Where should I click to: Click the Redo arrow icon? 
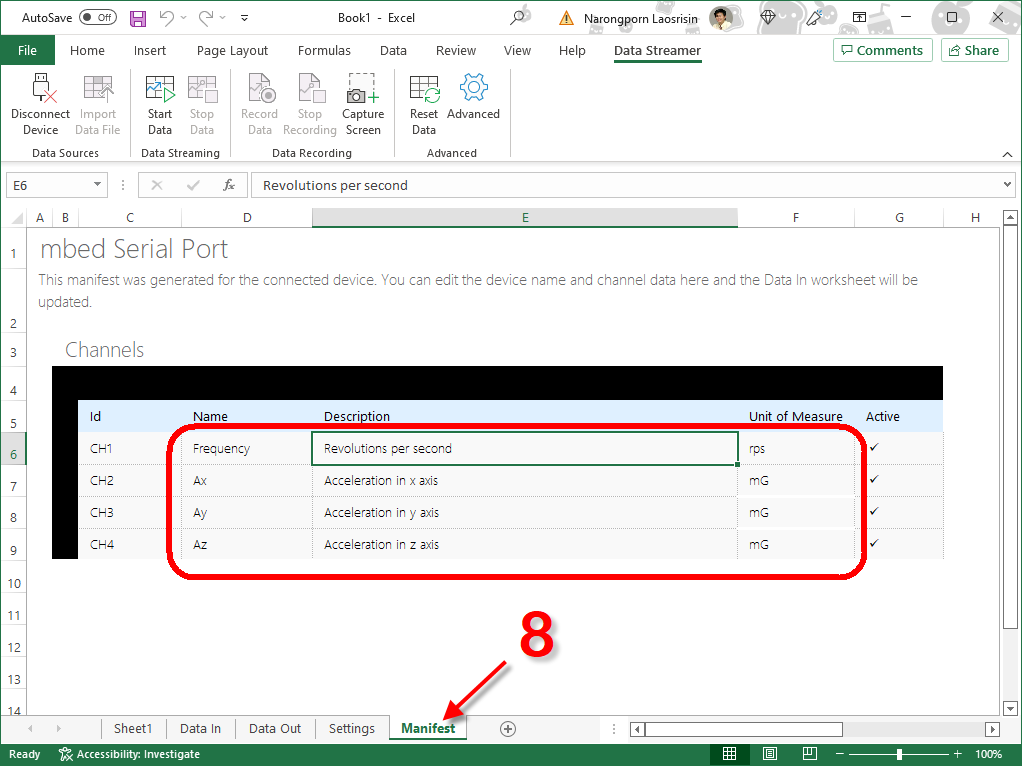click(x=206, y=18)
